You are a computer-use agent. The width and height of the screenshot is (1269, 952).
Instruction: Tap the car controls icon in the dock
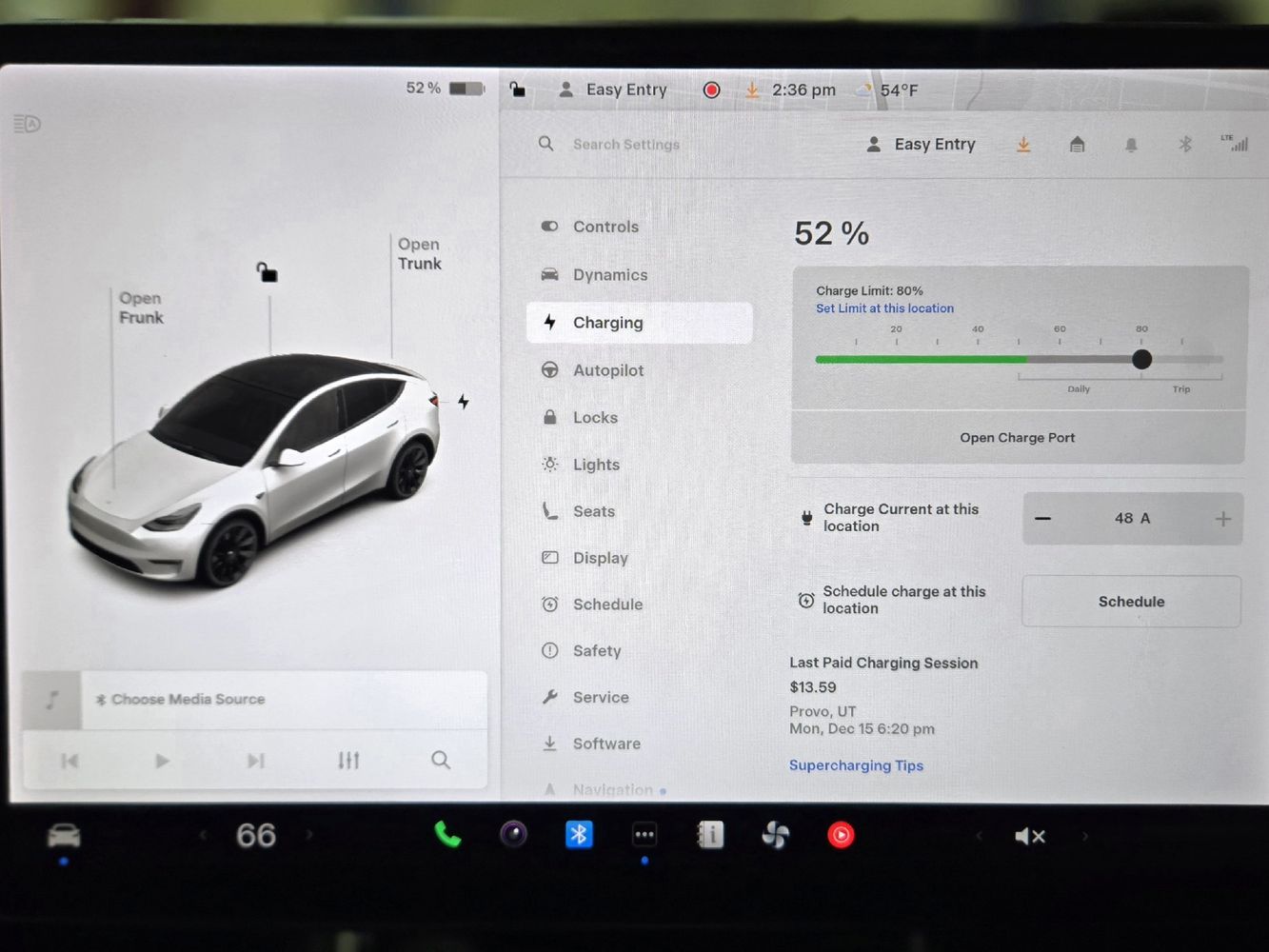tap(64, 836)
